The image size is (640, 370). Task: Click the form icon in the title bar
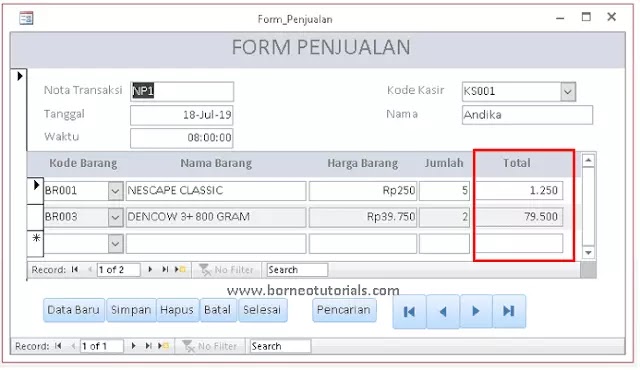[26, 18]
